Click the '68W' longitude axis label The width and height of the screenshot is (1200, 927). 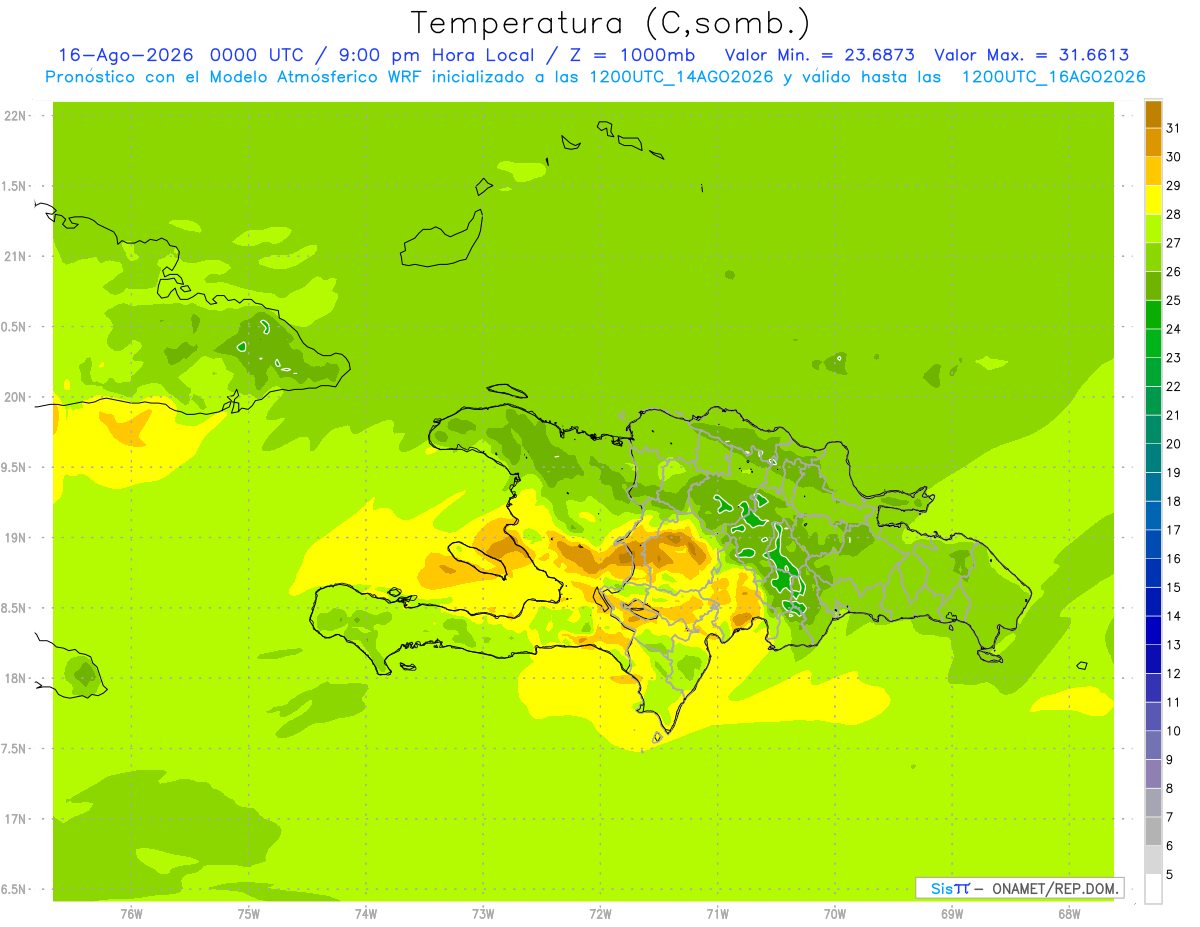pyautogui.click(x=1069, y=914)
